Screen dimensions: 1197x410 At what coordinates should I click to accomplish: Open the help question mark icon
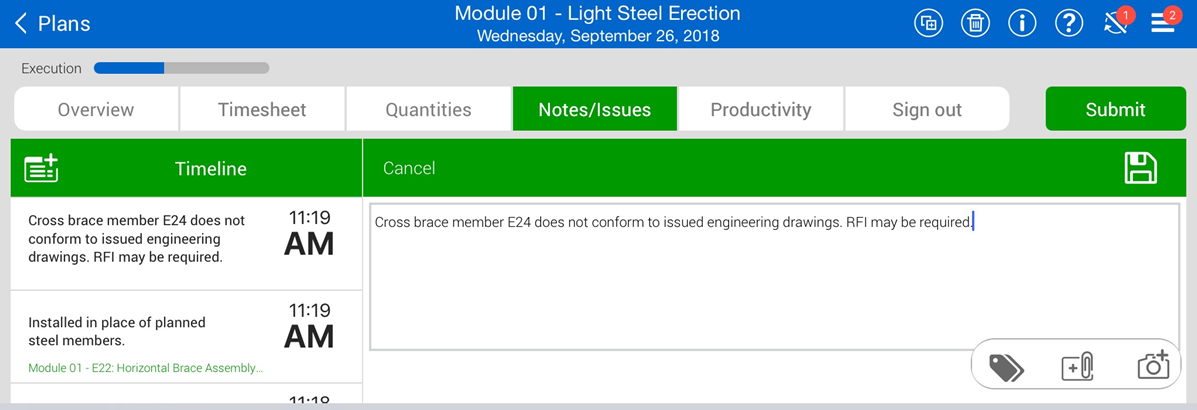tap(1069, 23)
